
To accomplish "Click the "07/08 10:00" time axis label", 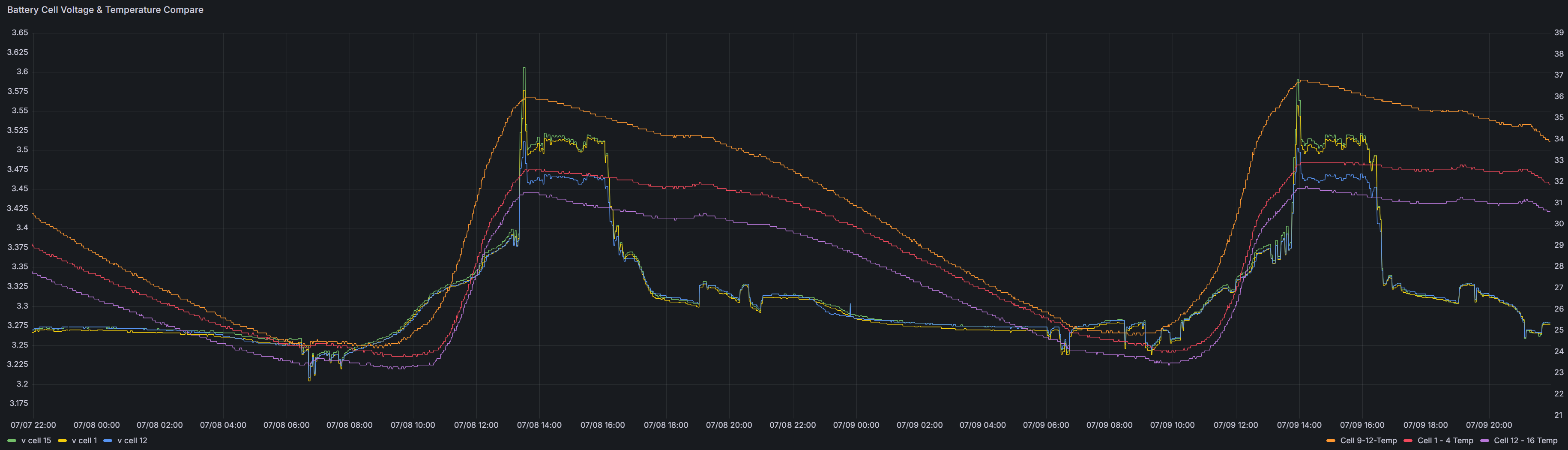I will [413, 425].
